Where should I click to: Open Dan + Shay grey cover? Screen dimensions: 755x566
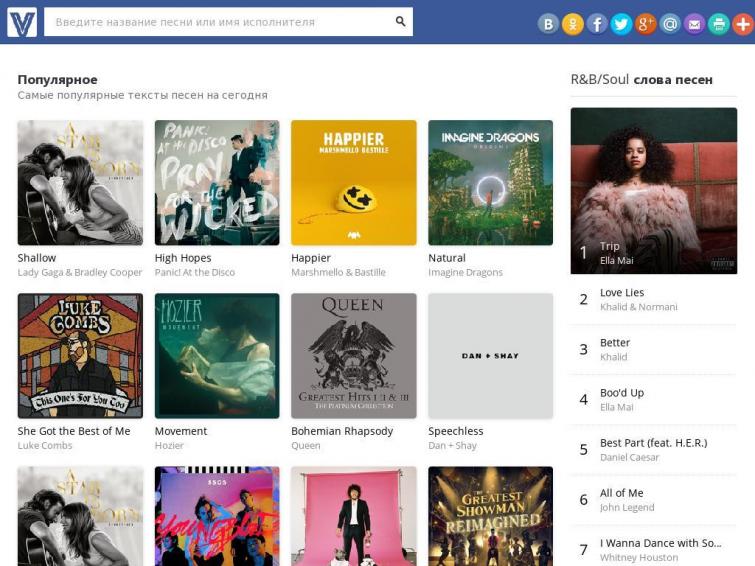490,355
